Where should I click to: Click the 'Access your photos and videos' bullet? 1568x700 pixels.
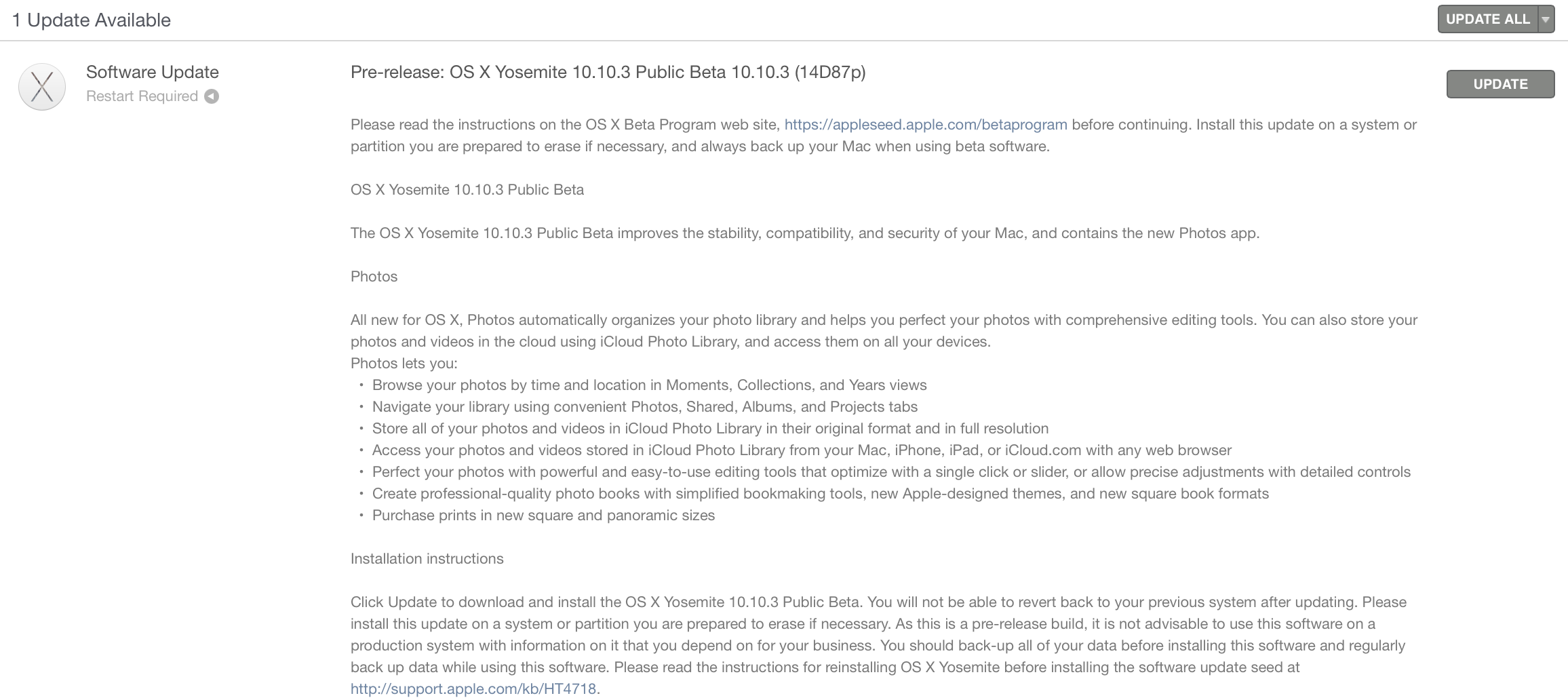click(x=802, y=450)
